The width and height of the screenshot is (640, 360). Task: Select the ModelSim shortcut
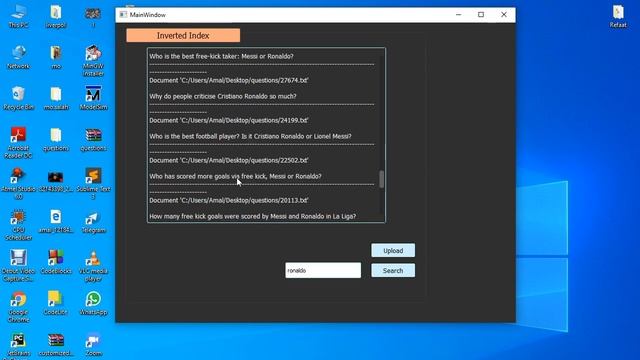click(x=93, y=98)
